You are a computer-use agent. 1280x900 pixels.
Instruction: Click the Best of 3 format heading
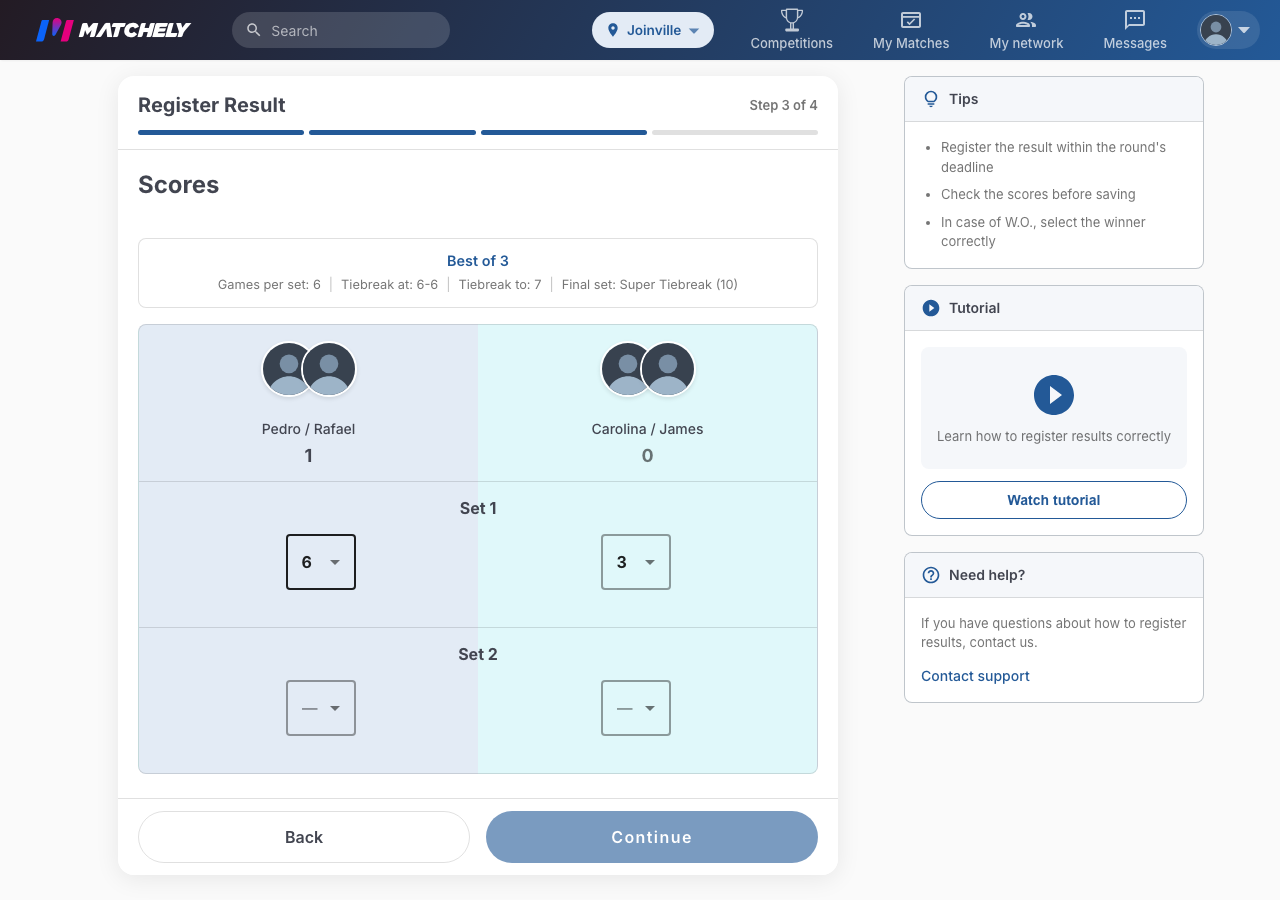(478, 261)
